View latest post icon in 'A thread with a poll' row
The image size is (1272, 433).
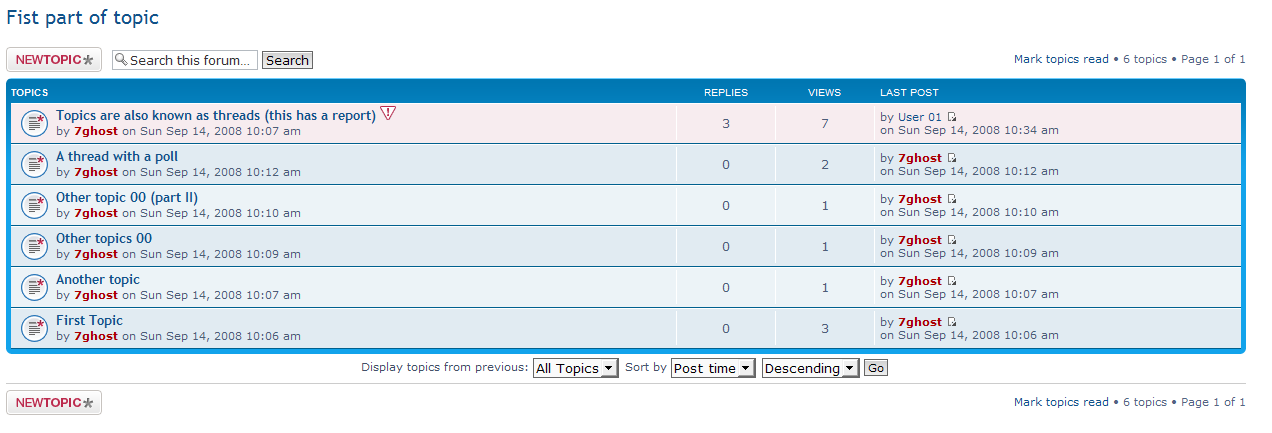coord(952,158)
